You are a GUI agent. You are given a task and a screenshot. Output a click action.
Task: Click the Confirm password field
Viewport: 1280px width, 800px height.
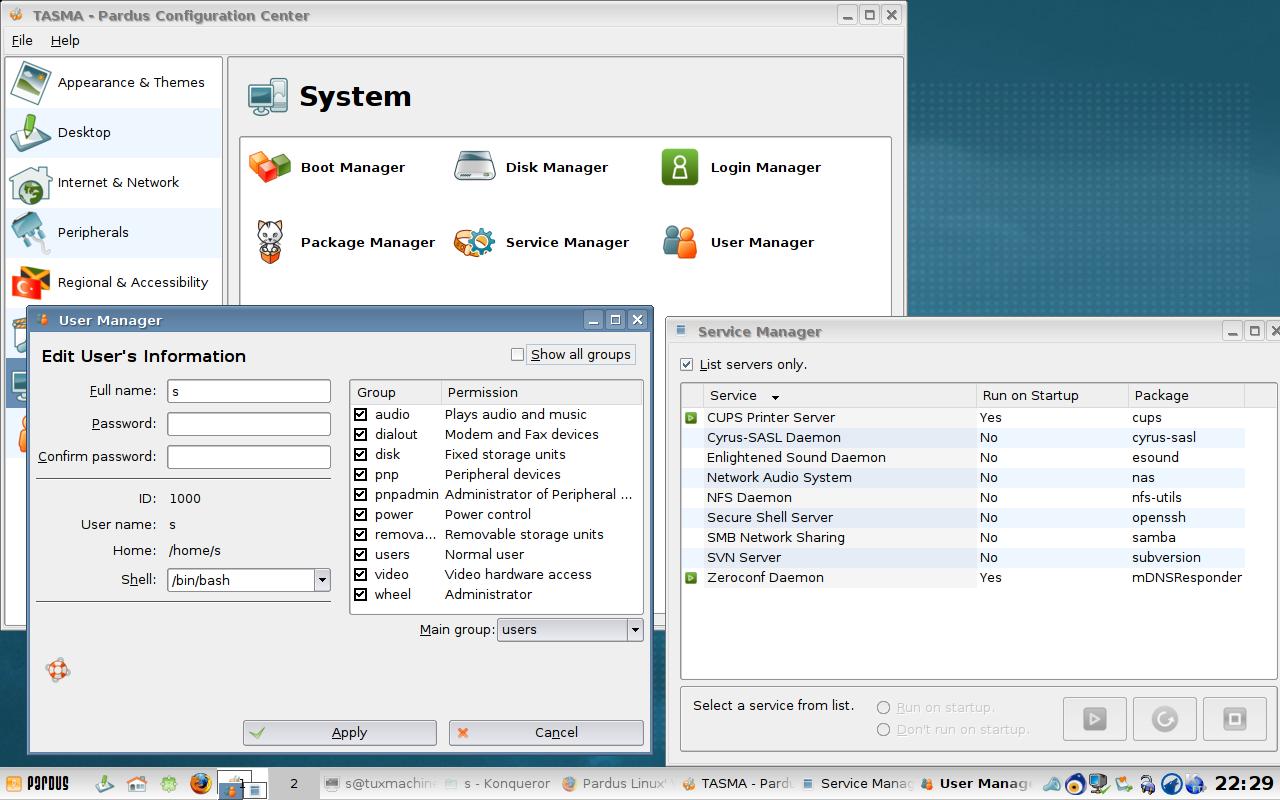pyautogui.click(x=249, y=457)
